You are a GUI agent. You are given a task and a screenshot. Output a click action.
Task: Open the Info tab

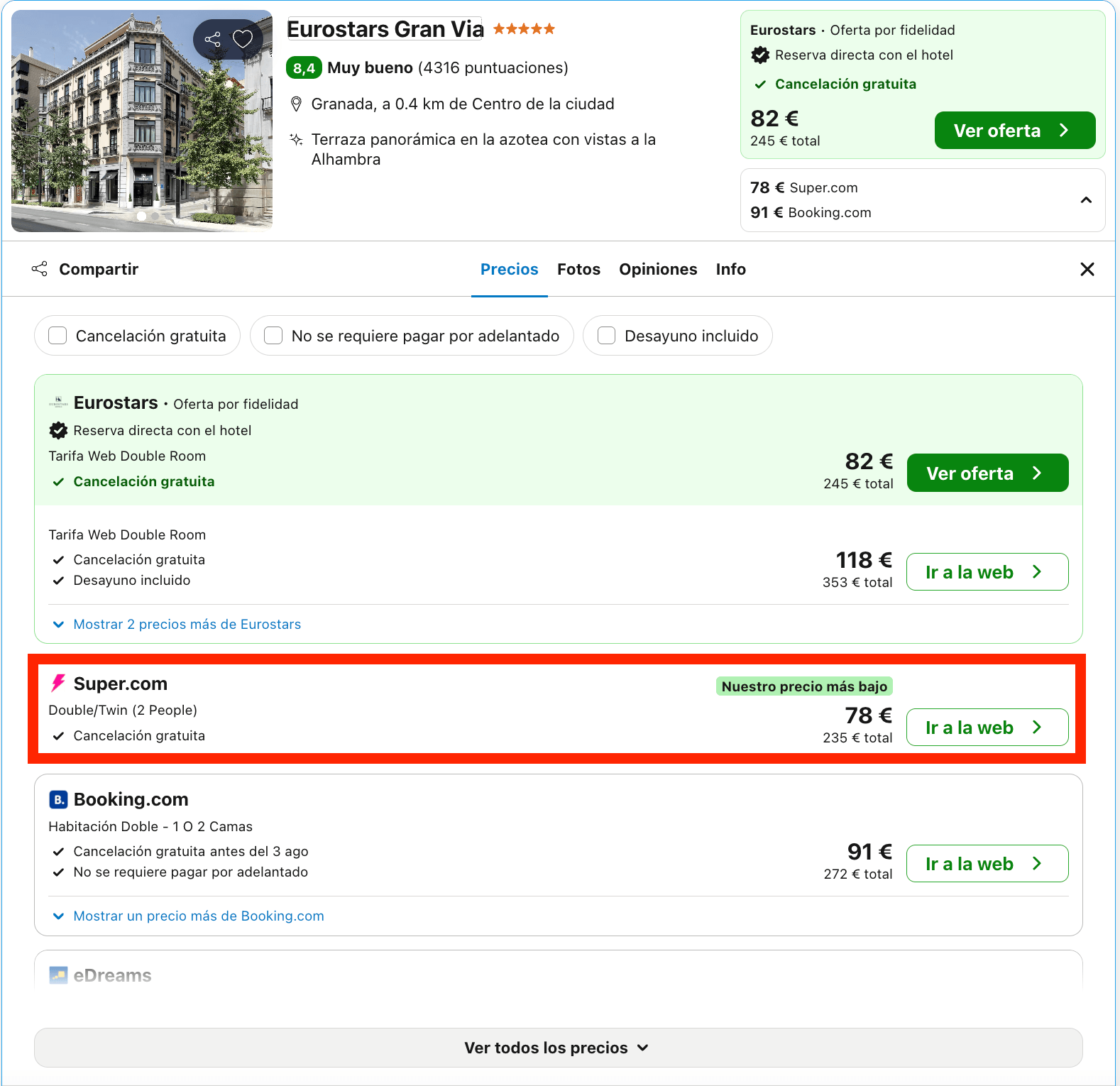(730, 270)
